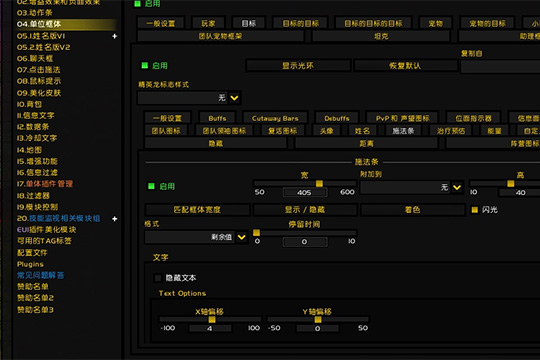Image resolution: width=540 pixels, height=360 pixels.
Task: Click the 宽 value field showing 405
Action: tap(304, 193)
